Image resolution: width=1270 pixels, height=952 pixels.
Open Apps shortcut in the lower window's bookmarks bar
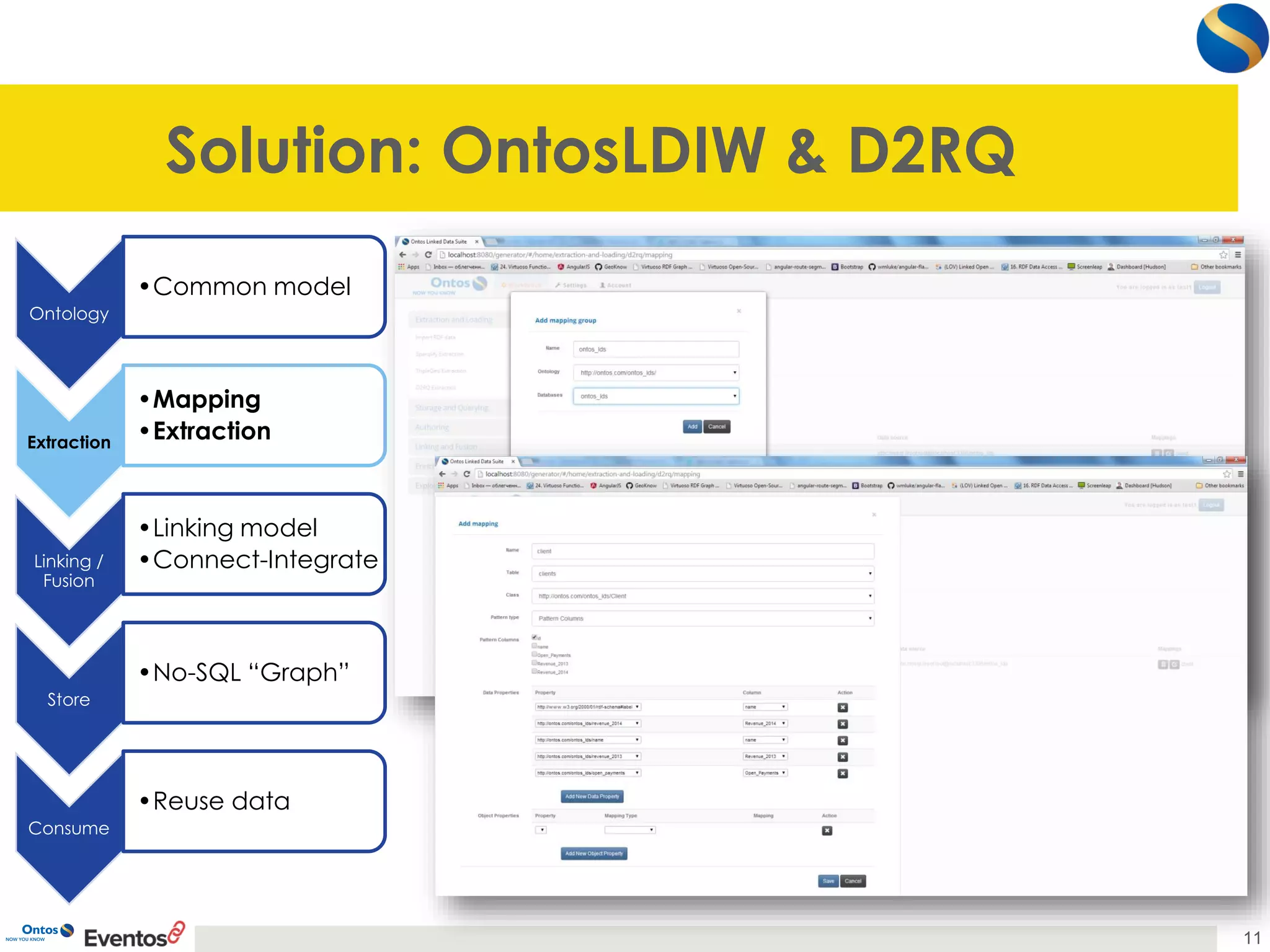(448, 486)
